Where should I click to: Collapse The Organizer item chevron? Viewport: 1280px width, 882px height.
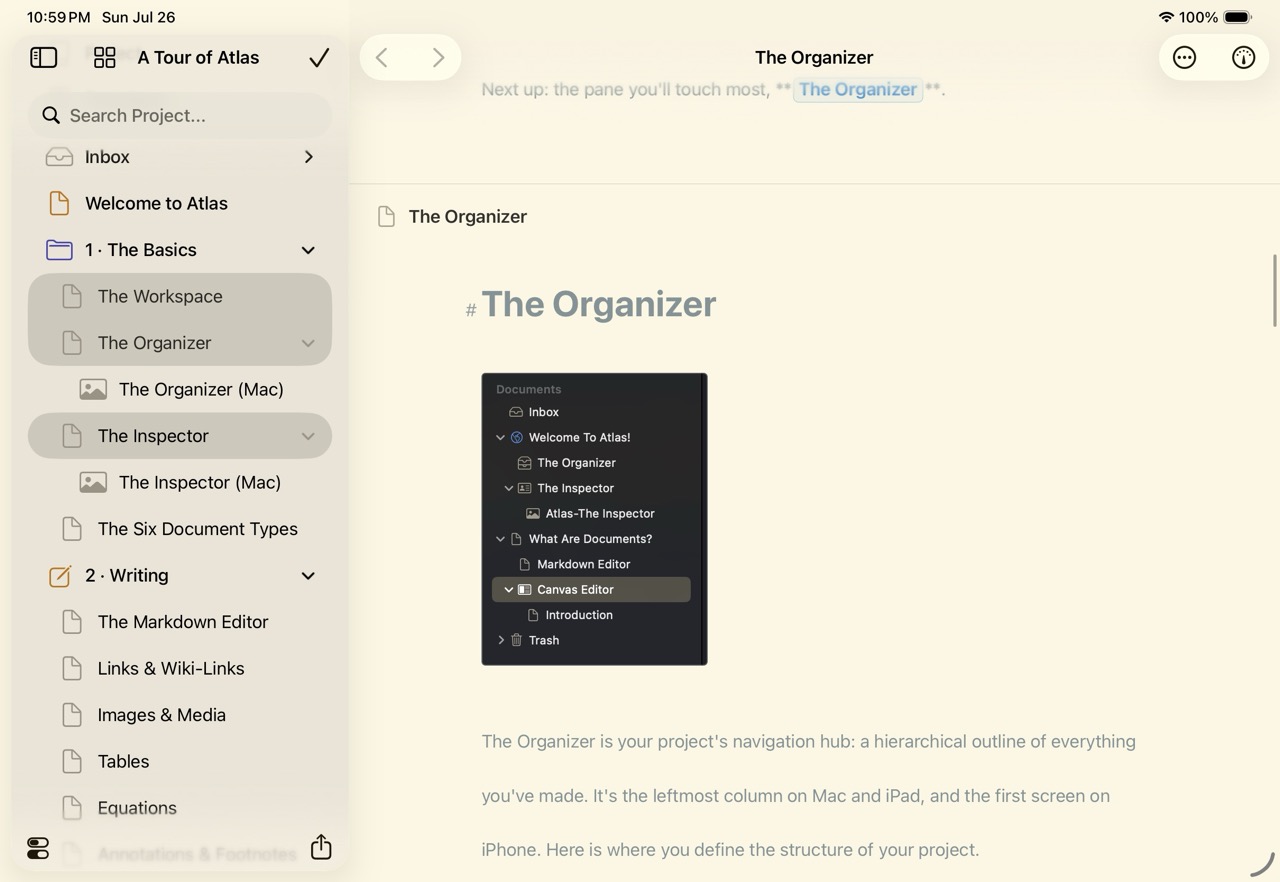[308, 343]
